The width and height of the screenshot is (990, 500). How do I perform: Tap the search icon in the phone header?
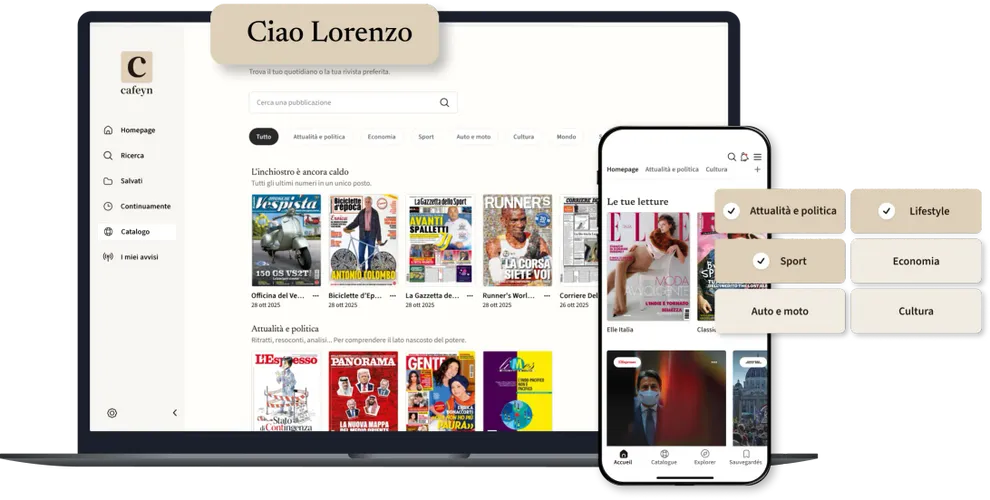click(731, 157)
